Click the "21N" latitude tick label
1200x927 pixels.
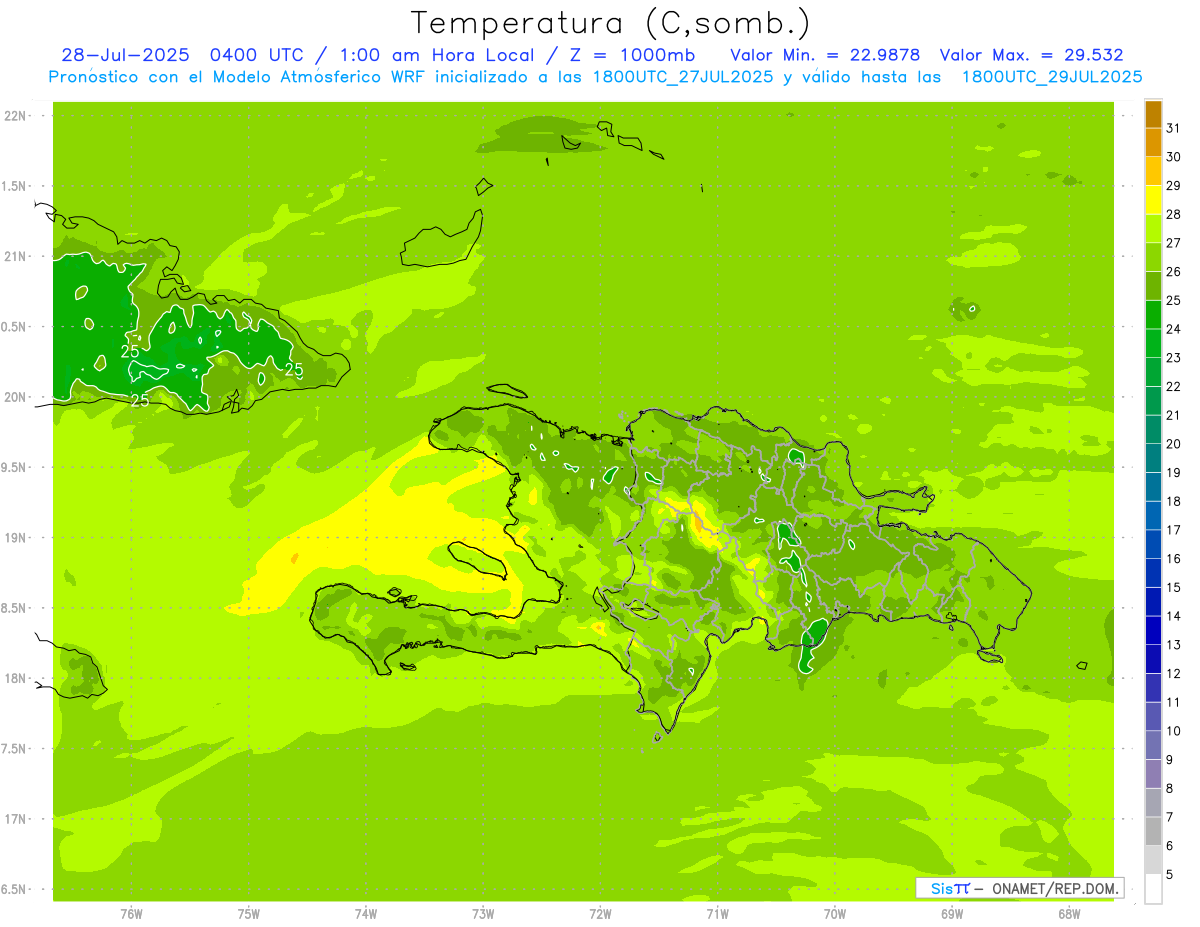pyautogui.click(x=15, y=257)
